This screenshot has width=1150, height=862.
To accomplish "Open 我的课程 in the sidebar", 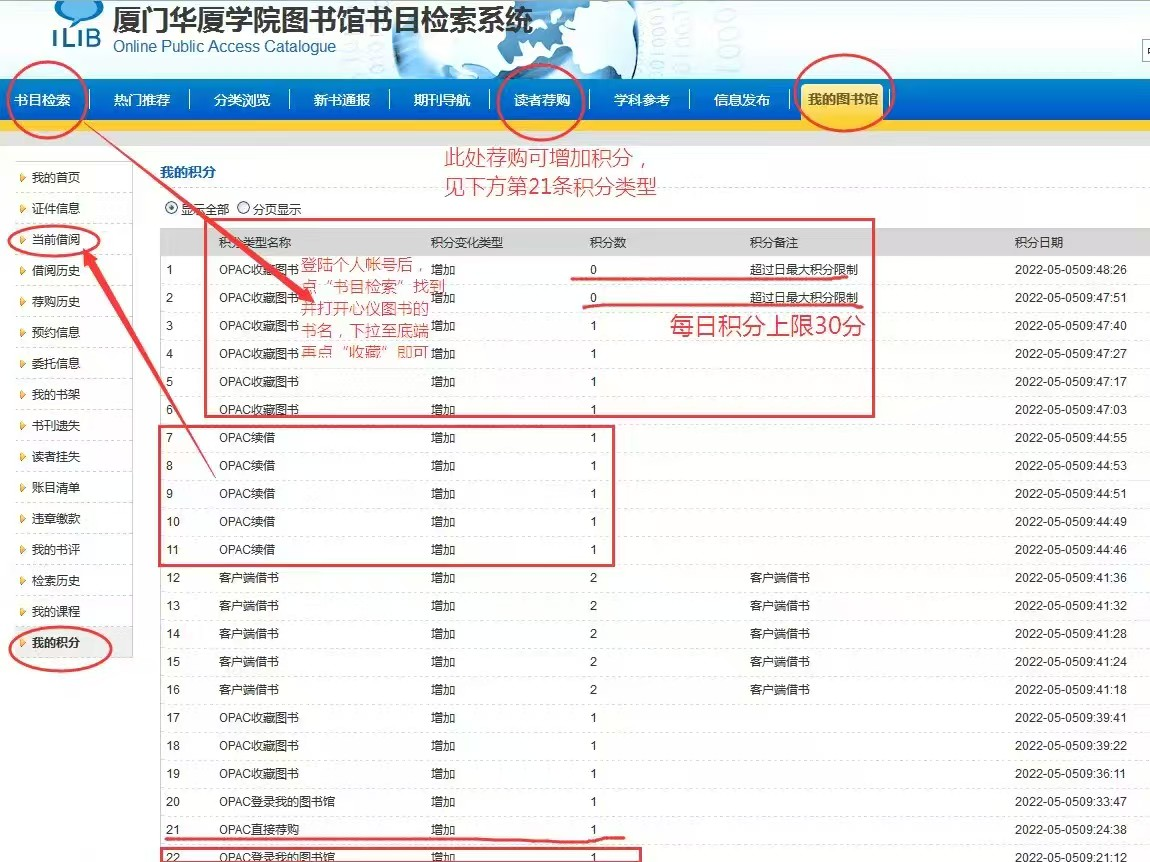I will [x=56, y=611].
